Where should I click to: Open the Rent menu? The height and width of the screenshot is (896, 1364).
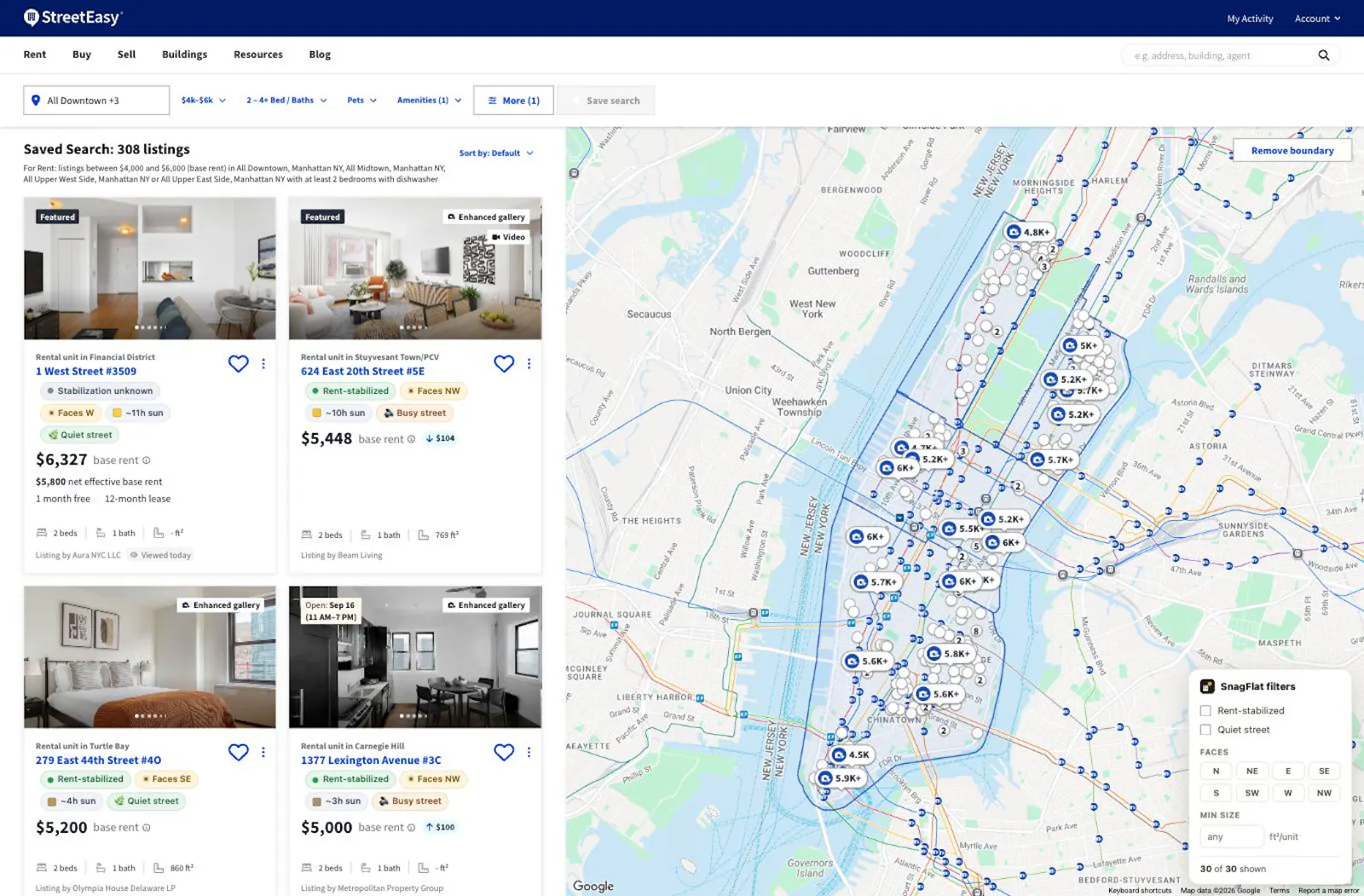(x=35, y=55)
